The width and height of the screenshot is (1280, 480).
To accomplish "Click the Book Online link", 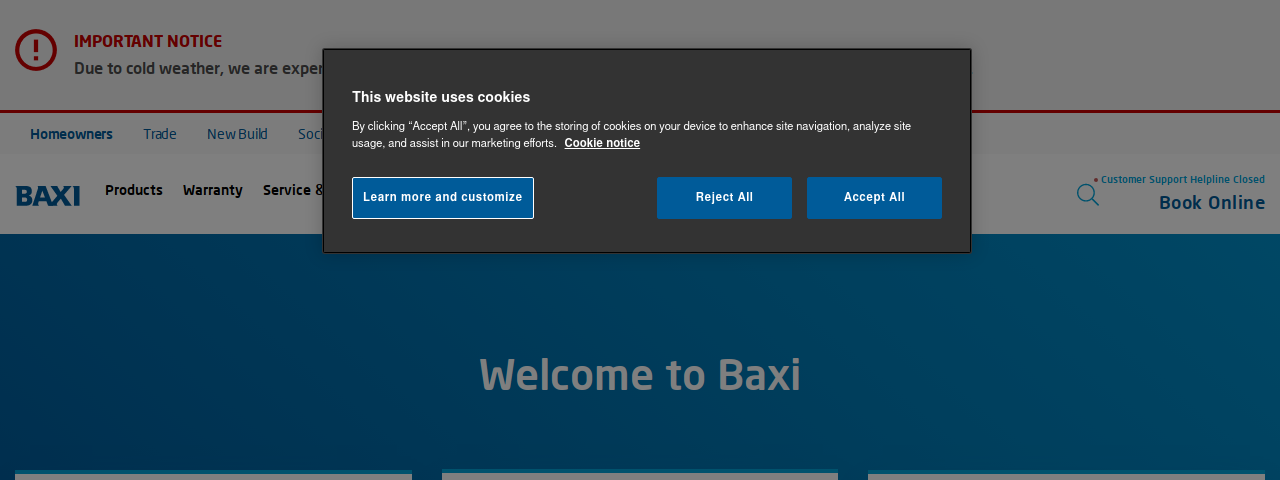I will 1212,203.
